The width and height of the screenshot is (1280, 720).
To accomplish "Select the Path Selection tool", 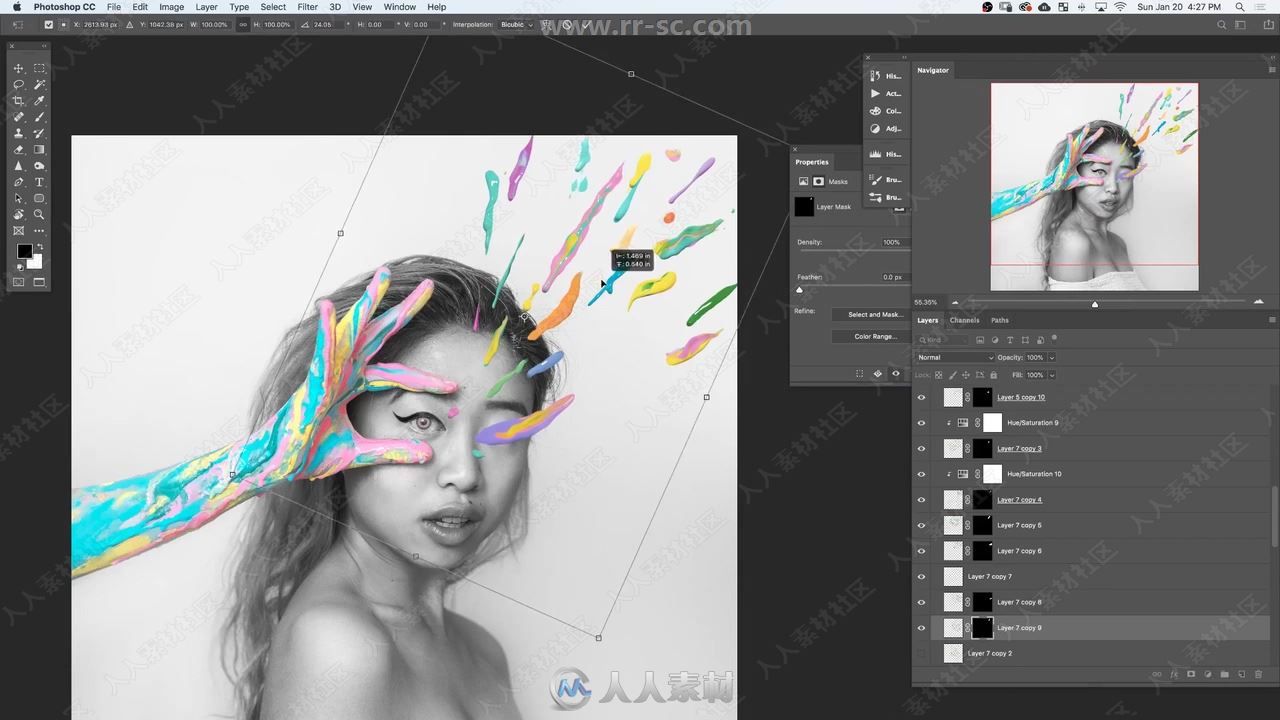I will (x=18, y=198).
